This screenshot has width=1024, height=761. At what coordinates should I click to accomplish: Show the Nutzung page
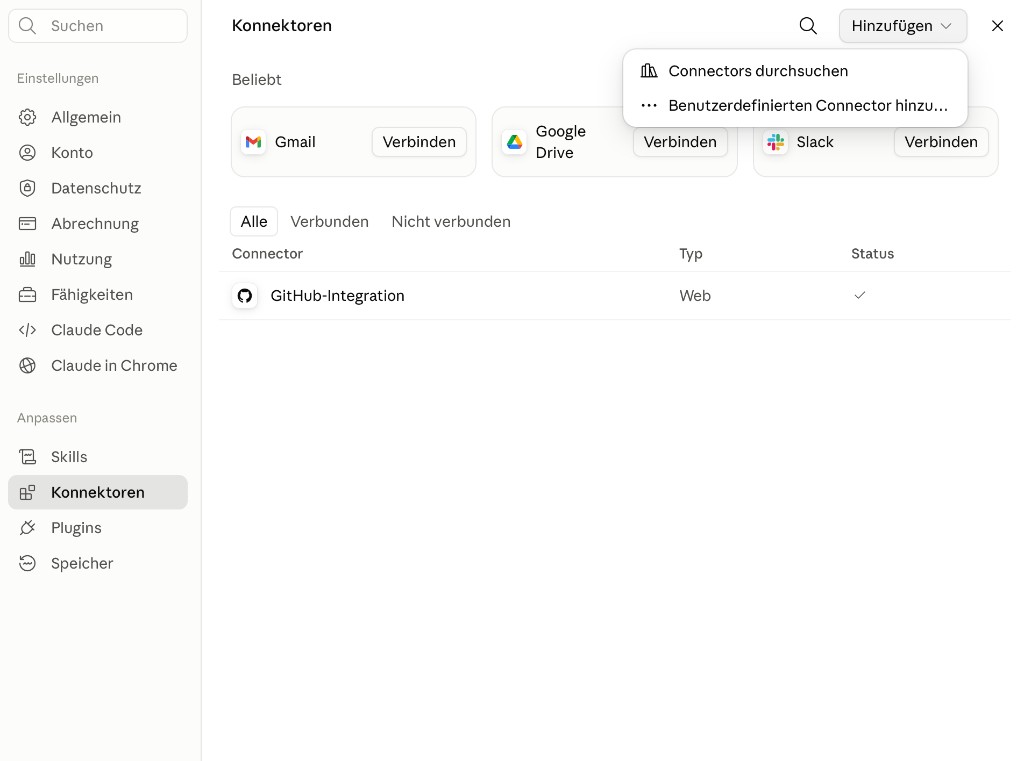pos(98,259)
